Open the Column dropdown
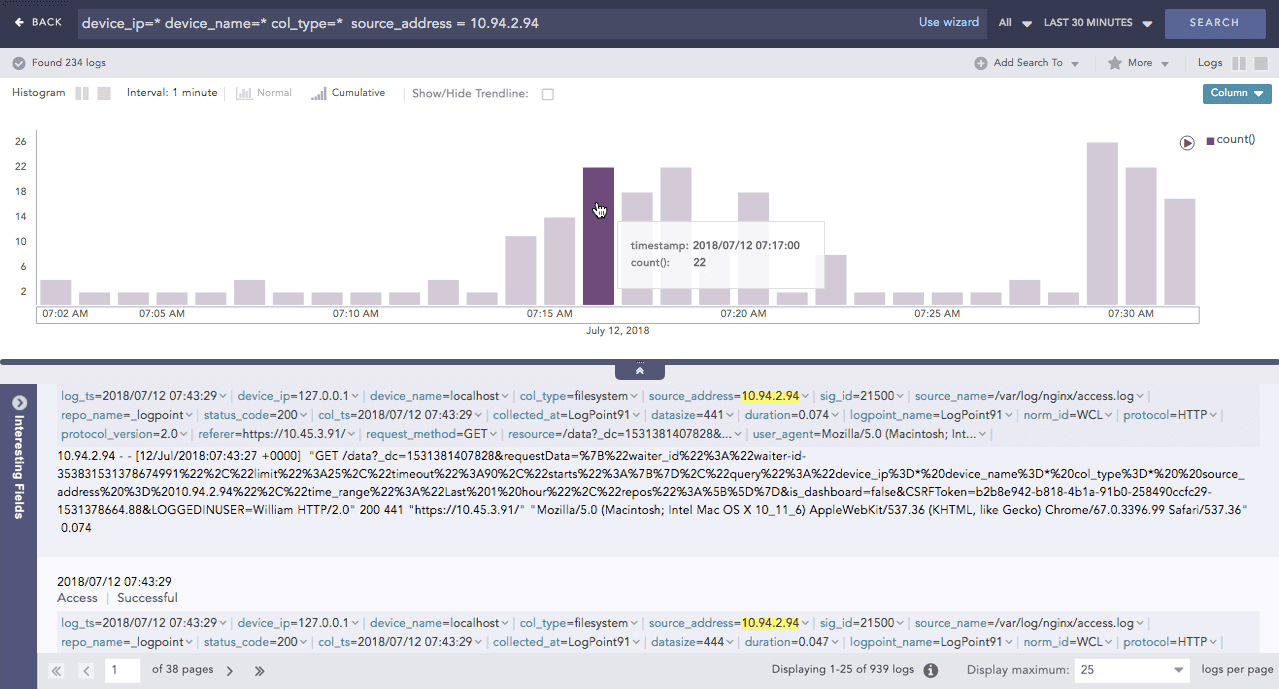This screenshot has height=689, width=1279. click(x=1236, y=93)
